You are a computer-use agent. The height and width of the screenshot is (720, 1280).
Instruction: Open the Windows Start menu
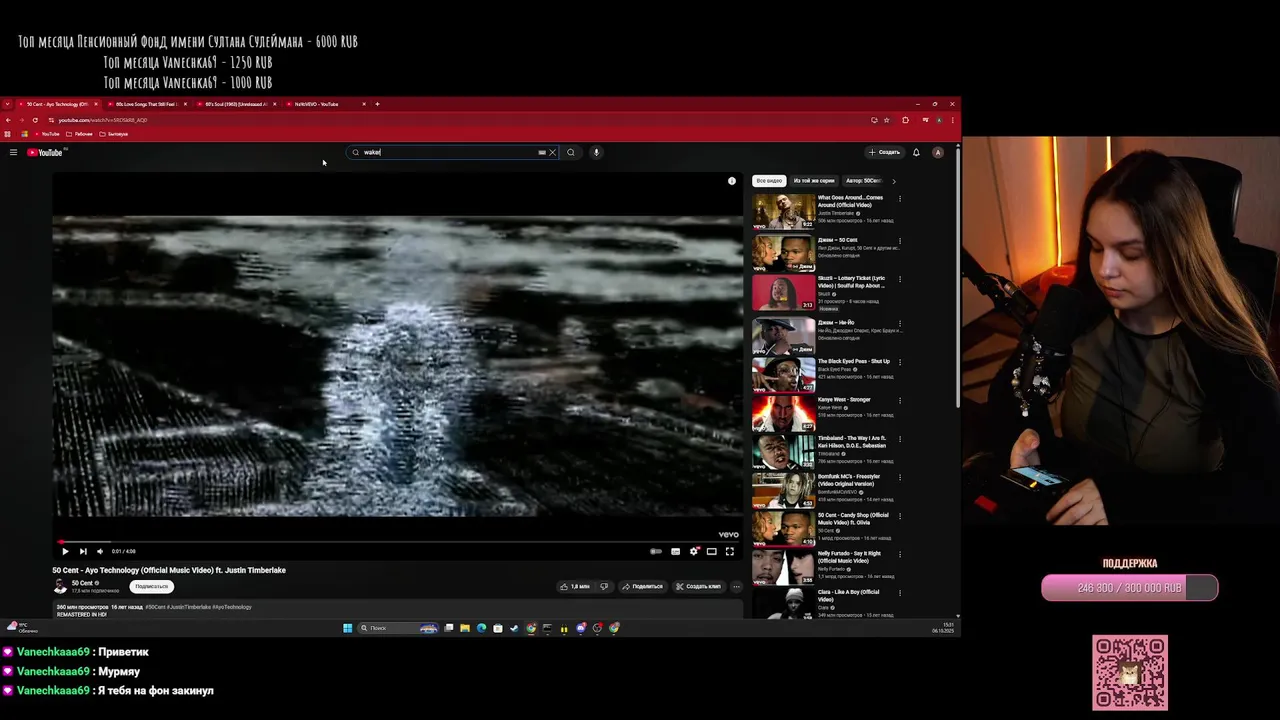tap(348, 628)
